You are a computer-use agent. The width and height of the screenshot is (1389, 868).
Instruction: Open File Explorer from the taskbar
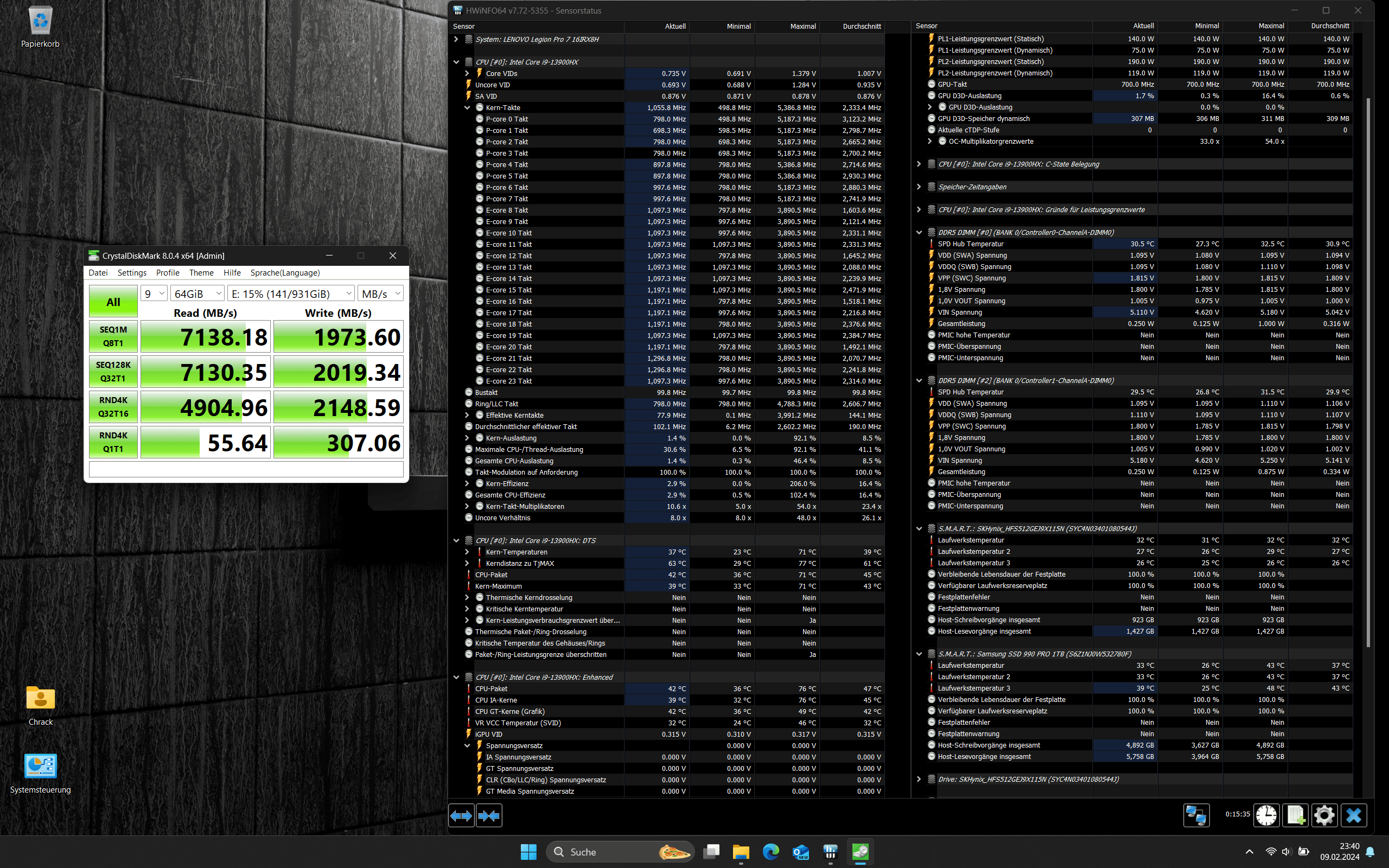coord(741,852)
